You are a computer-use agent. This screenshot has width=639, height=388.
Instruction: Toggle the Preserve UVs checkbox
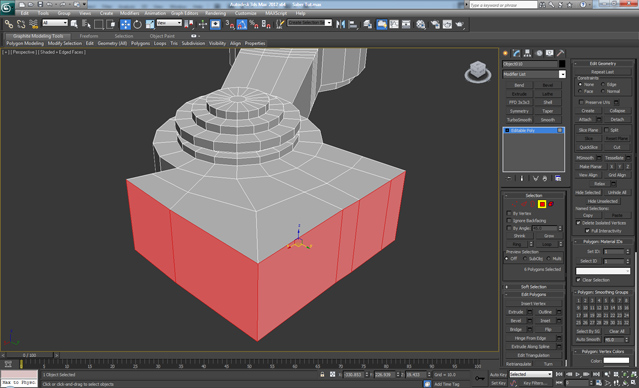[x=581, y=102]
